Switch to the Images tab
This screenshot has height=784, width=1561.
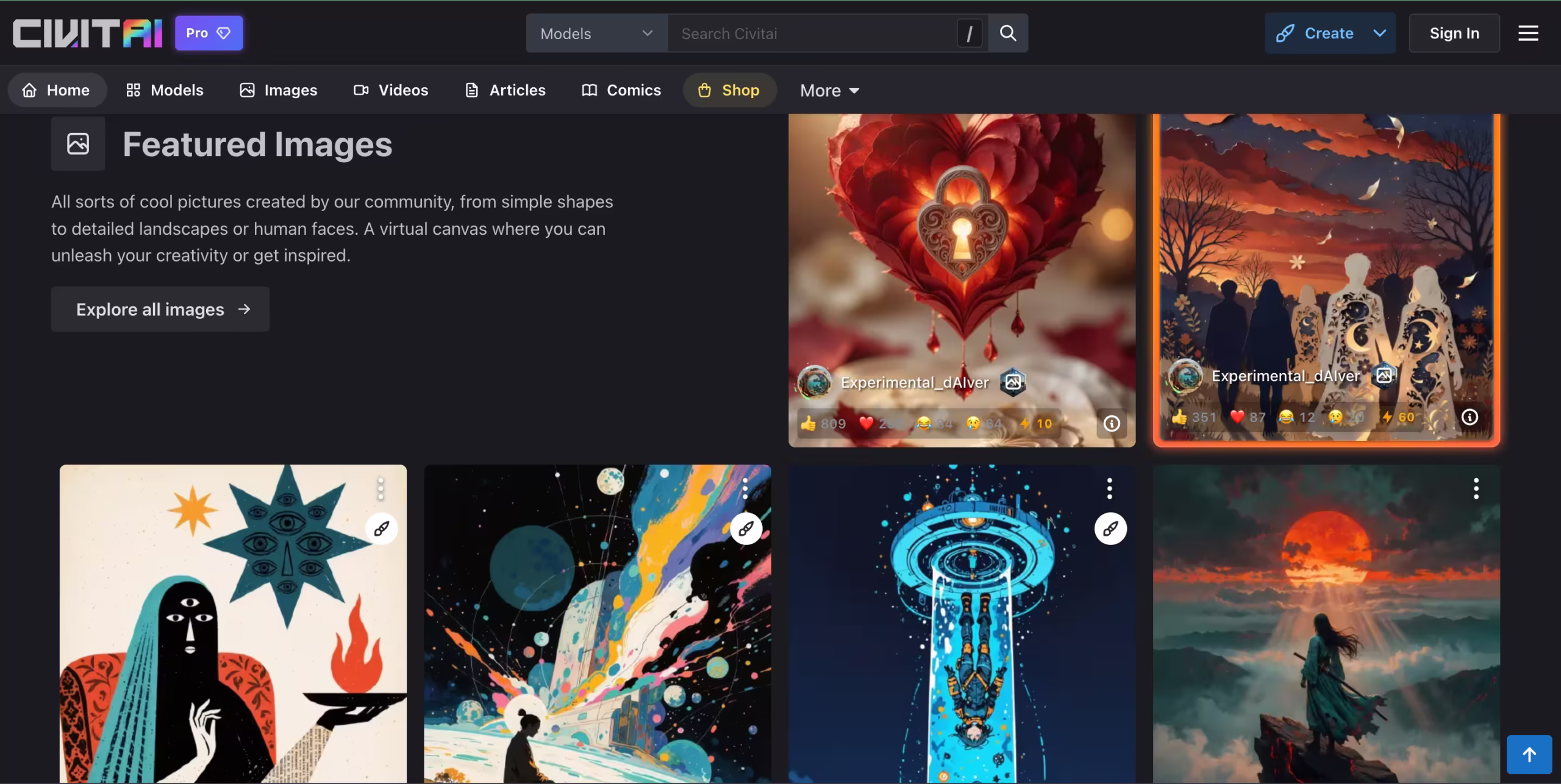278,90
